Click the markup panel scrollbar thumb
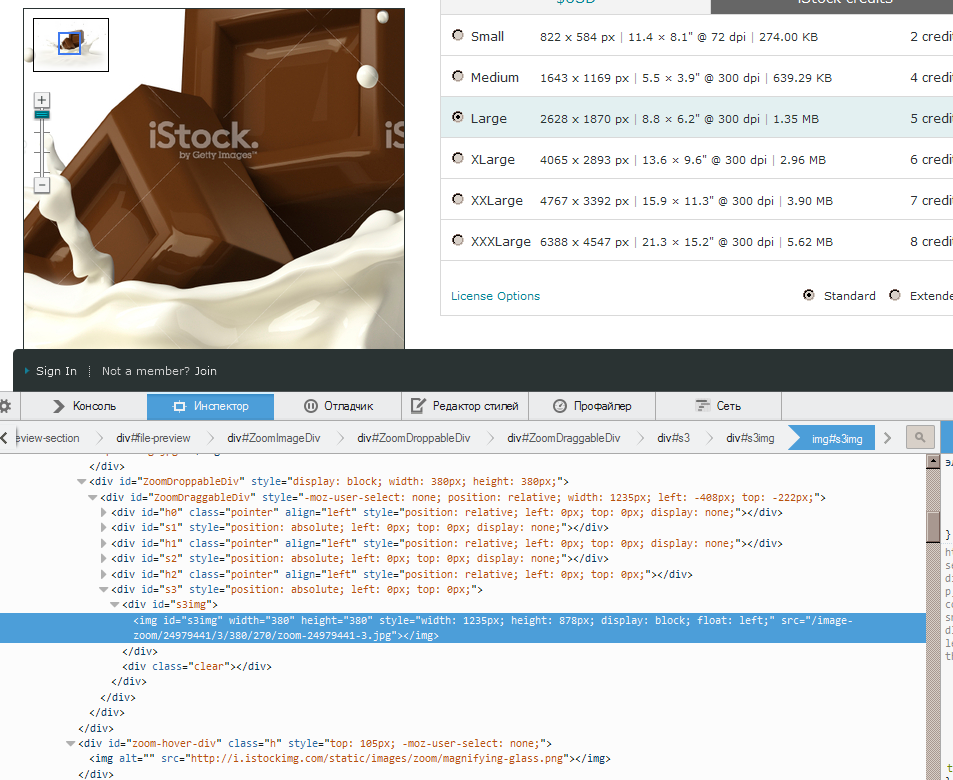 (933, 527)
